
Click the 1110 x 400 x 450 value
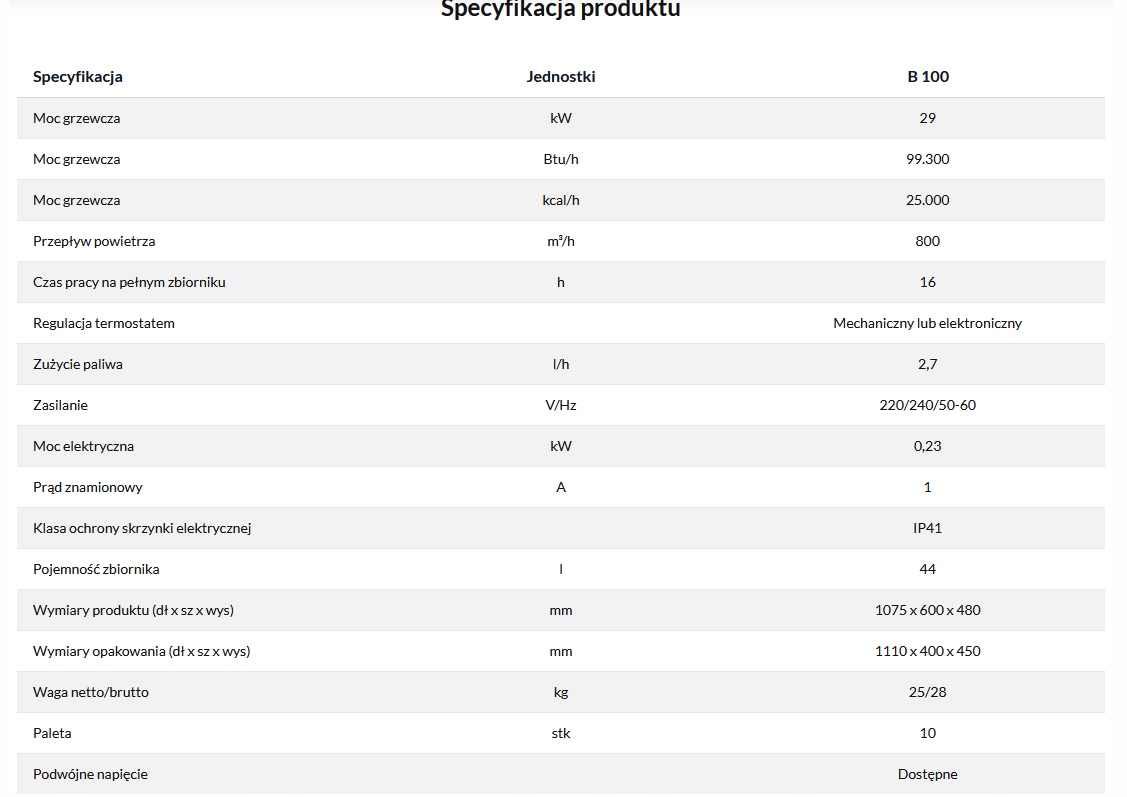pos(927,651)
